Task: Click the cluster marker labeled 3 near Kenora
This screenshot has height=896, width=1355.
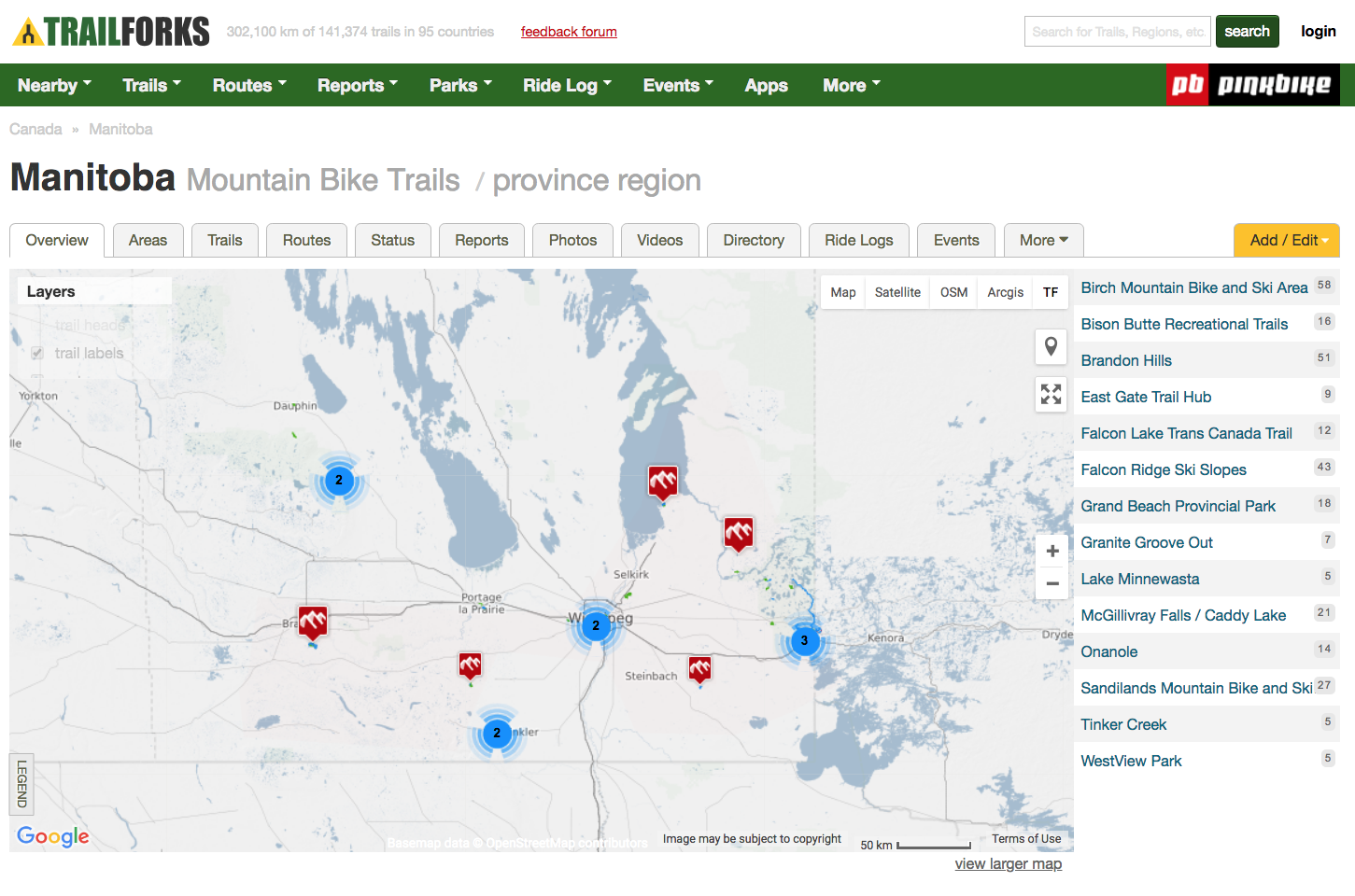Action: point(804,641)
